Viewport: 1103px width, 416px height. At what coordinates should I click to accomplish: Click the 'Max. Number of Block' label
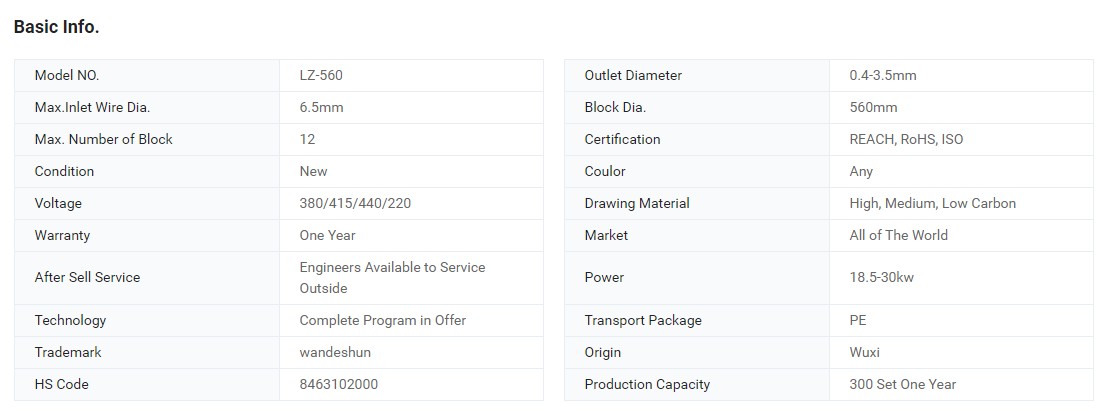[x=103, y=139]
